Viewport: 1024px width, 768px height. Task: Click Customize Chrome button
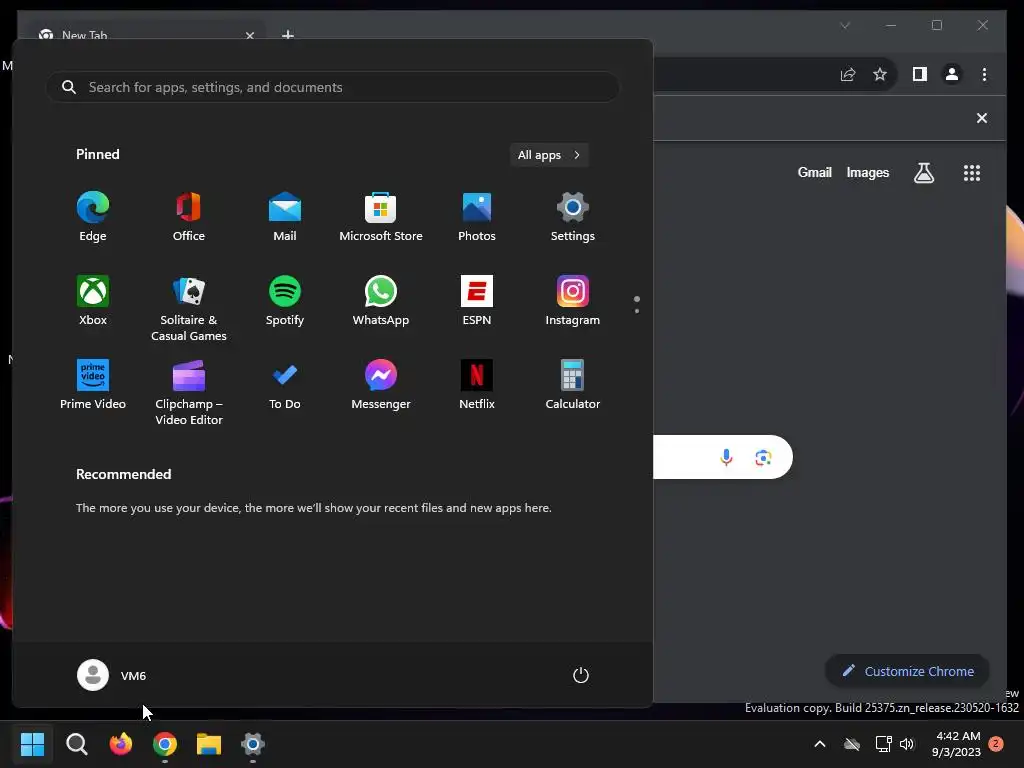(x=908, y=671)
